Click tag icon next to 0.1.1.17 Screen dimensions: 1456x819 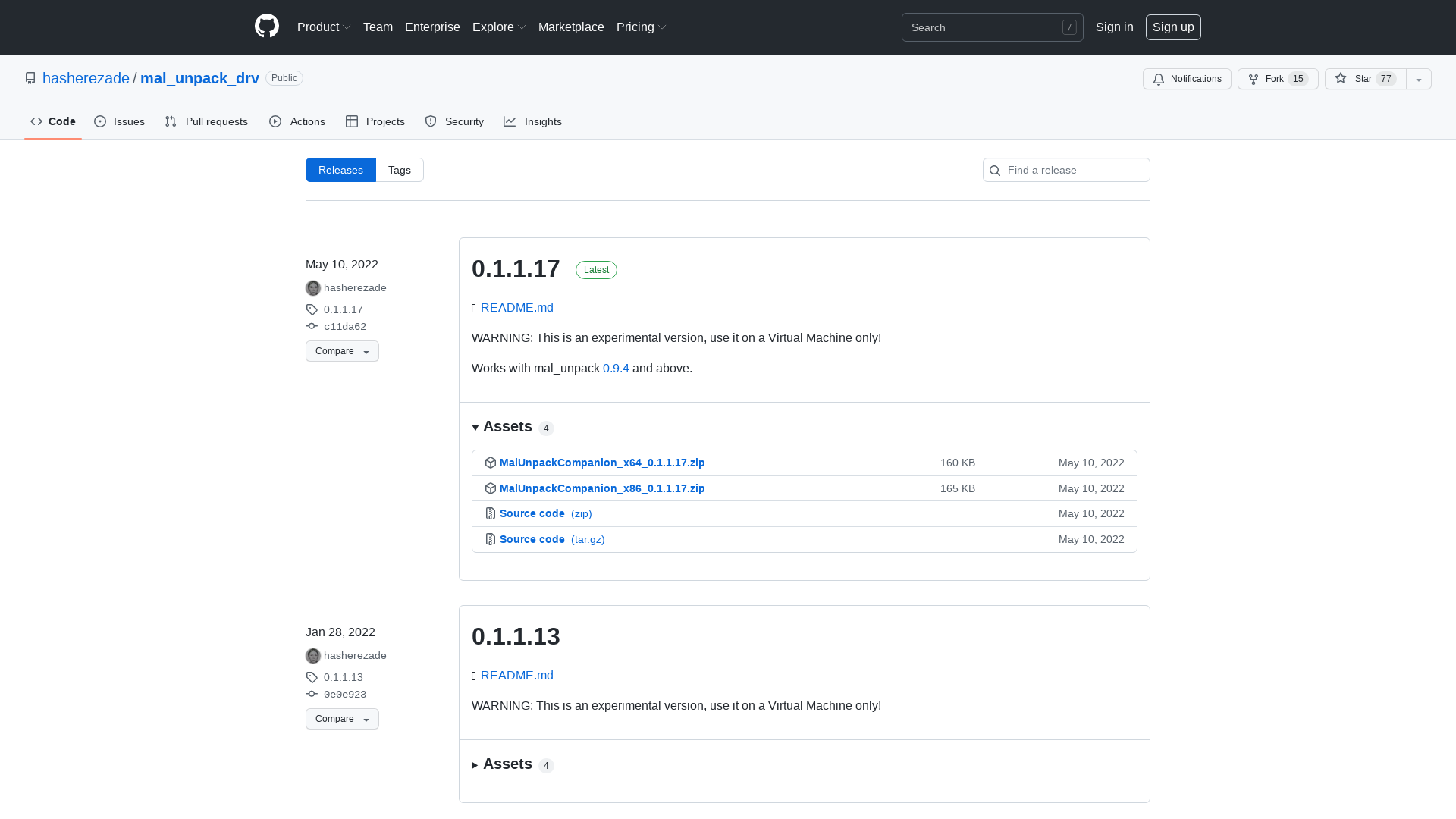[x=312, y=309]
